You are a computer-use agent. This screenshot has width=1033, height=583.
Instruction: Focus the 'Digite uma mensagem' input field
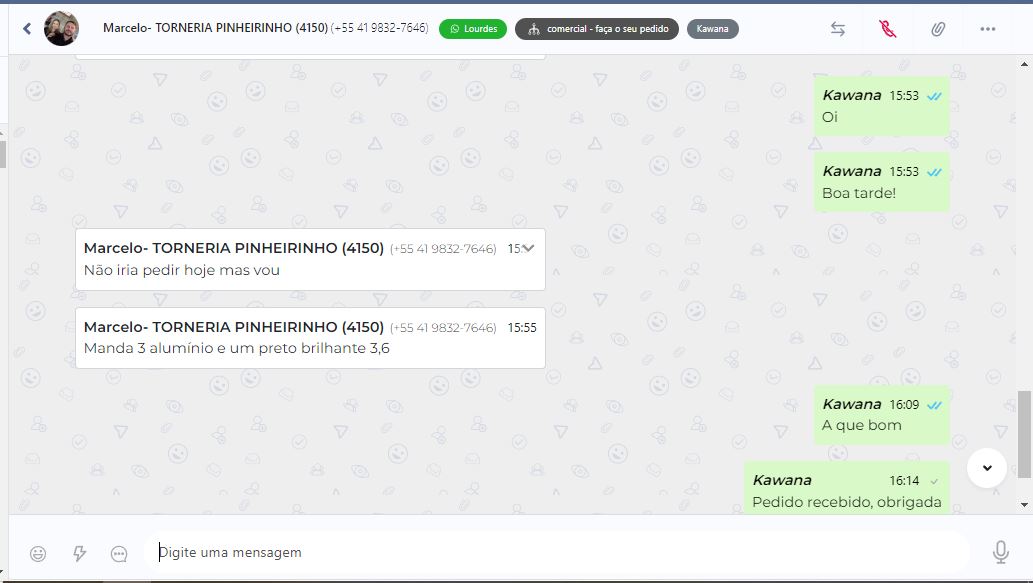[x=557, y=552]
